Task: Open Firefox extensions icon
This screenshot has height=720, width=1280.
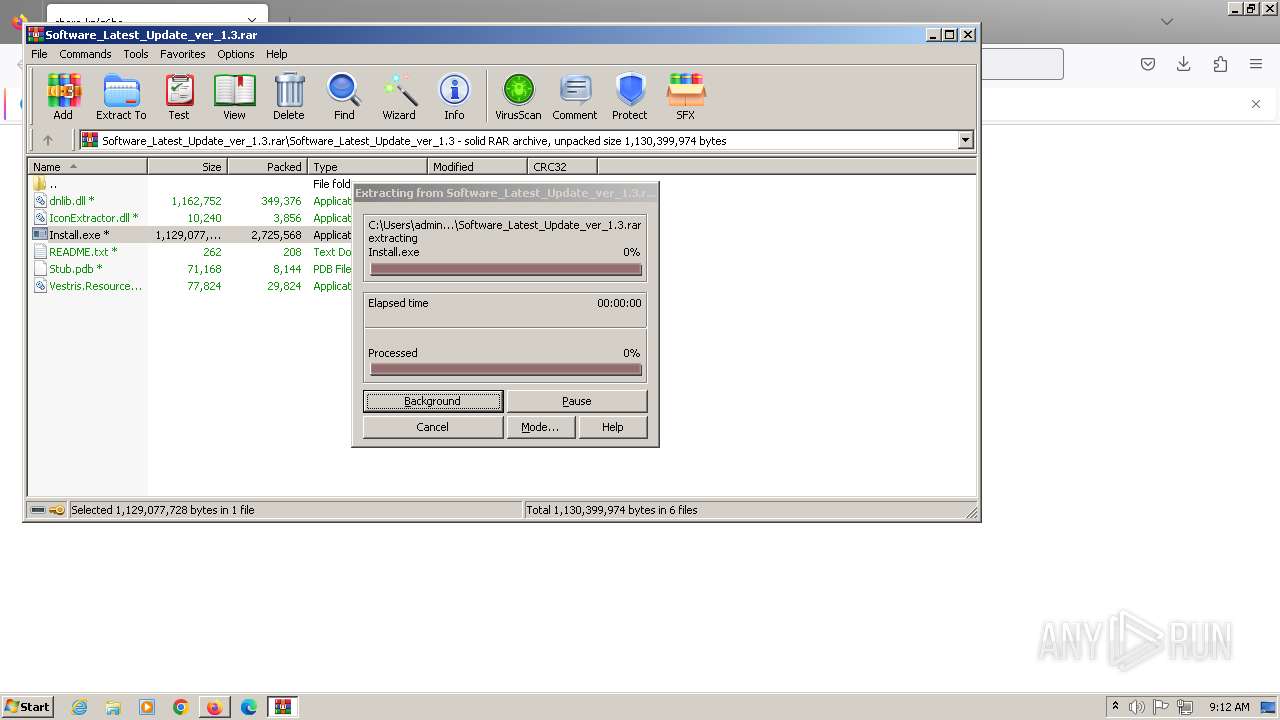Action: pyautogui.click(x=1220, y=64)
